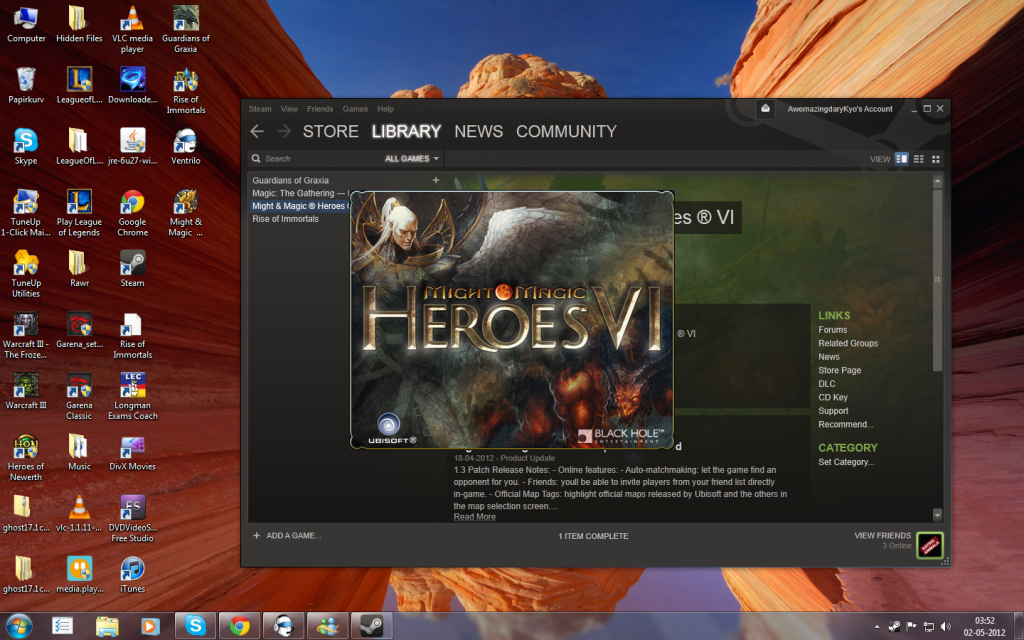Open the Forums link

point(833,330)
